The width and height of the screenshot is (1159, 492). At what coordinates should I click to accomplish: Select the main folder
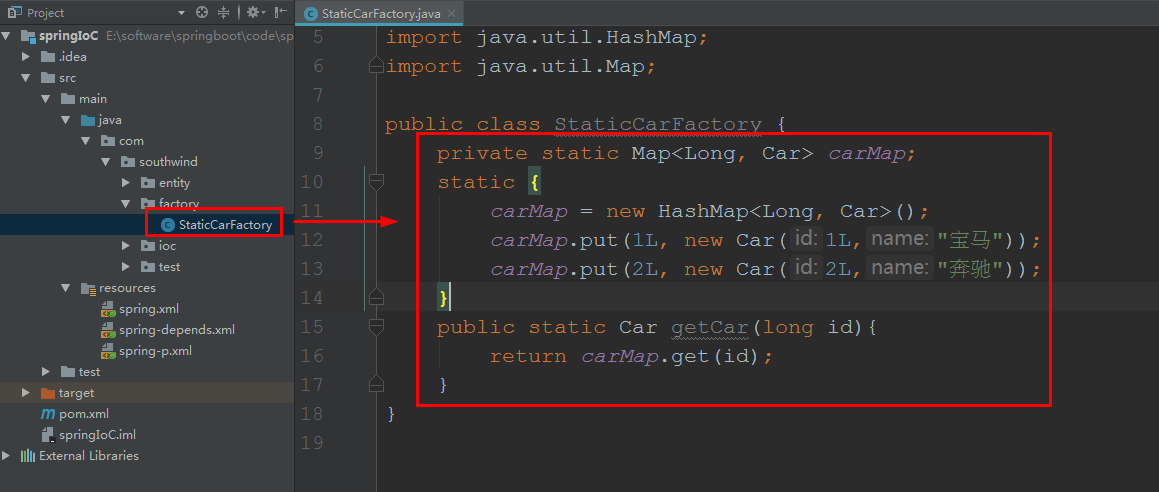[93, 98]
